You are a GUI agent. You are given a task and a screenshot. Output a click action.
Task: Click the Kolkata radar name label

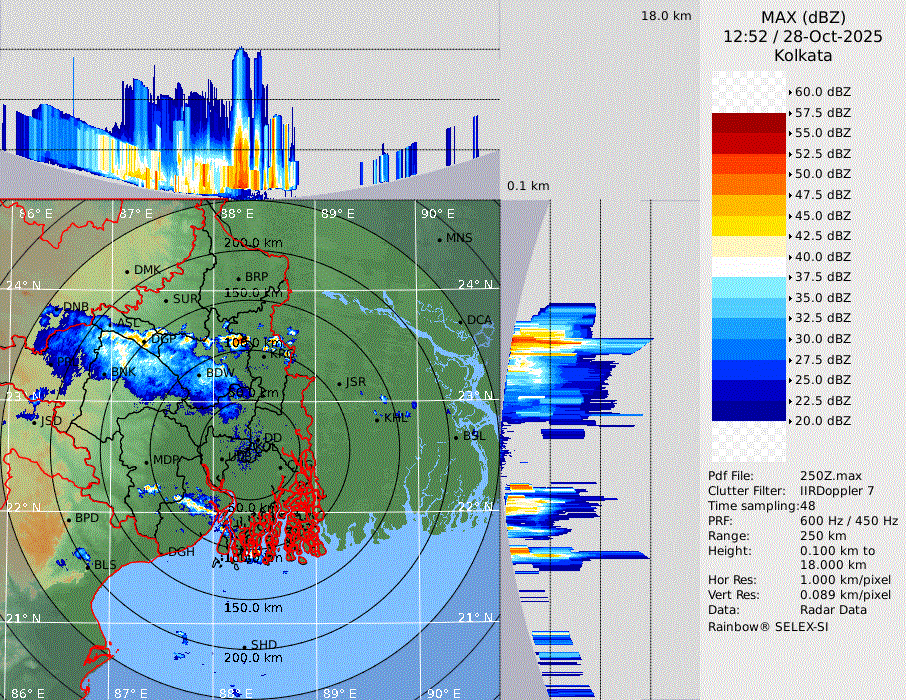pos(803,56)
